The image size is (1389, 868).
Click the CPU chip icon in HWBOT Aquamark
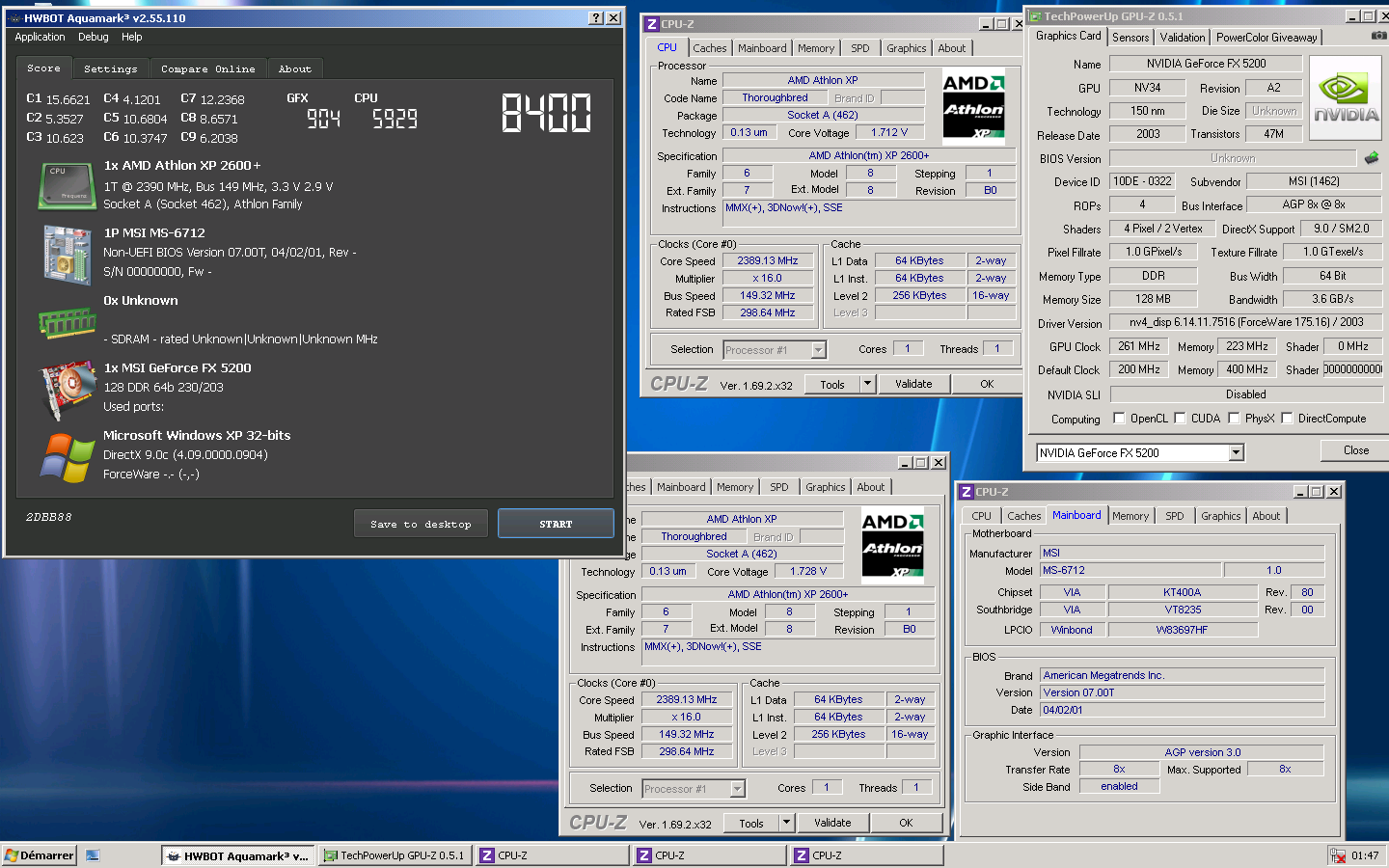click(67, 185)
